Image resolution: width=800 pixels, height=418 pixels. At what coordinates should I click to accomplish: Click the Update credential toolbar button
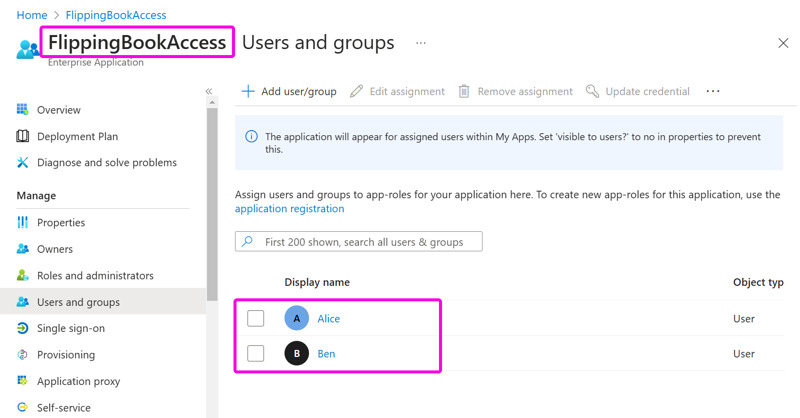tap(638, 91)
